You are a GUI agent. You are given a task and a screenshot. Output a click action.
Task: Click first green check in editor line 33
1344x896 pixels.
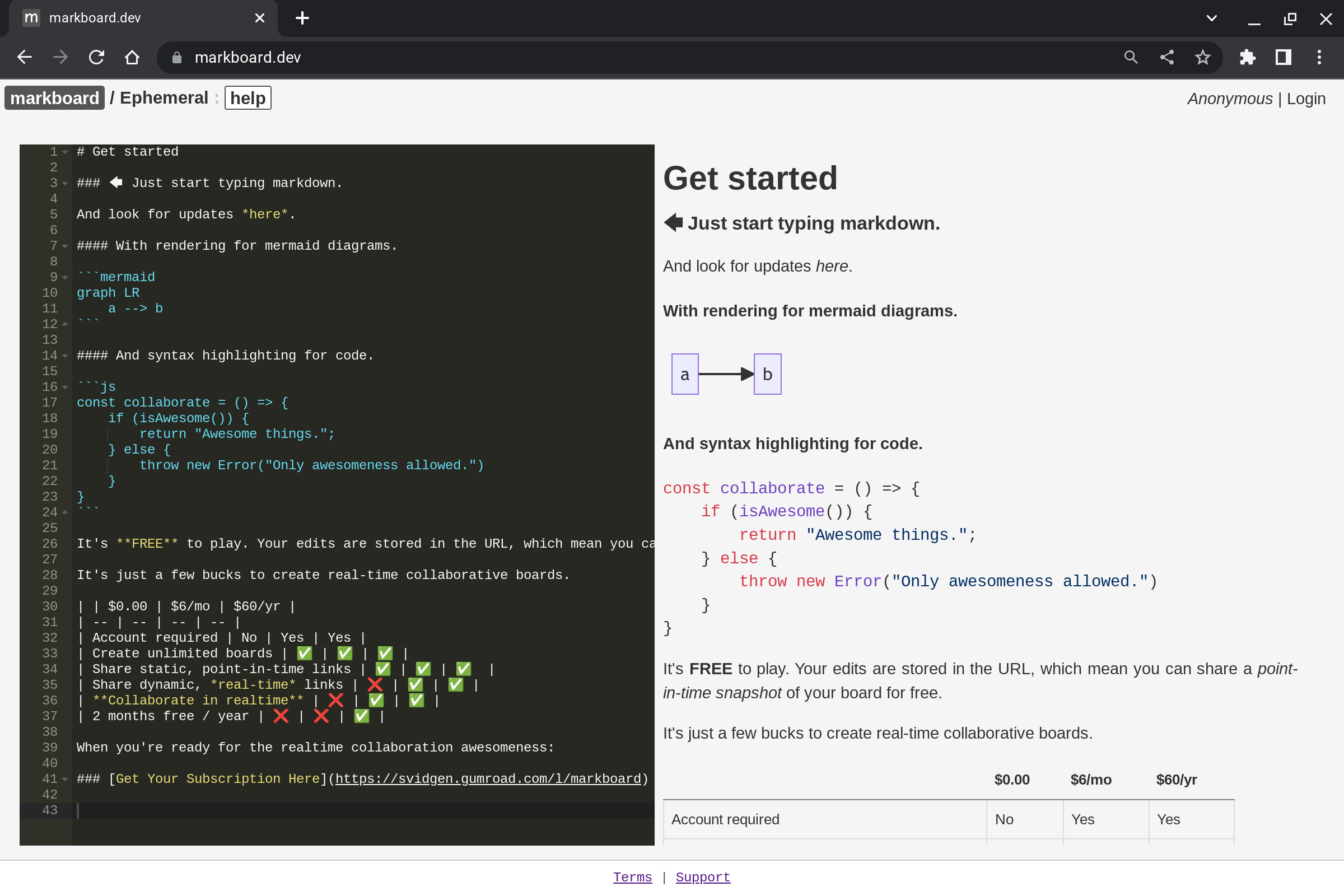305,653
